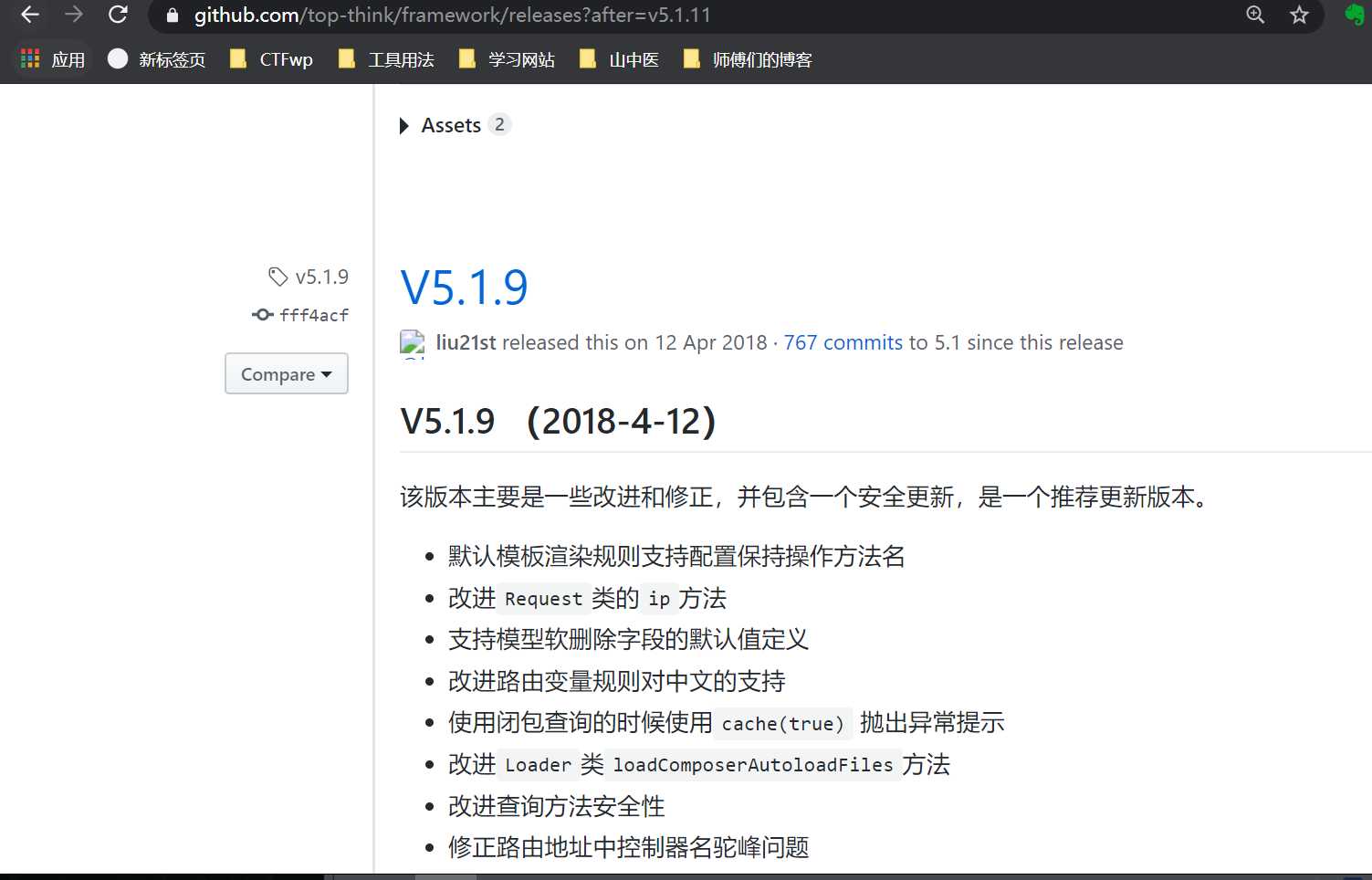Click the loadComposerAutoloadFiles code snippet

coord(752,765)
